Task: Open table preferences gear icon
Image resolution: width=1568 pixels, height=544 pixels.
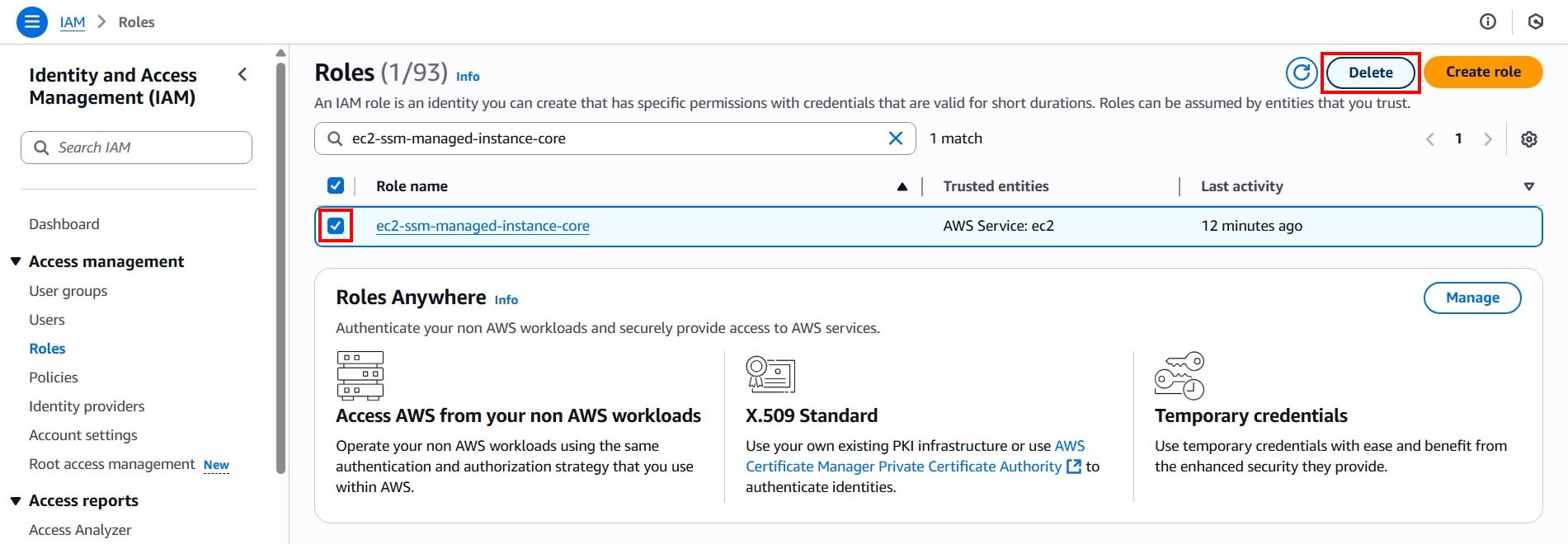Action: (1529, 139)
